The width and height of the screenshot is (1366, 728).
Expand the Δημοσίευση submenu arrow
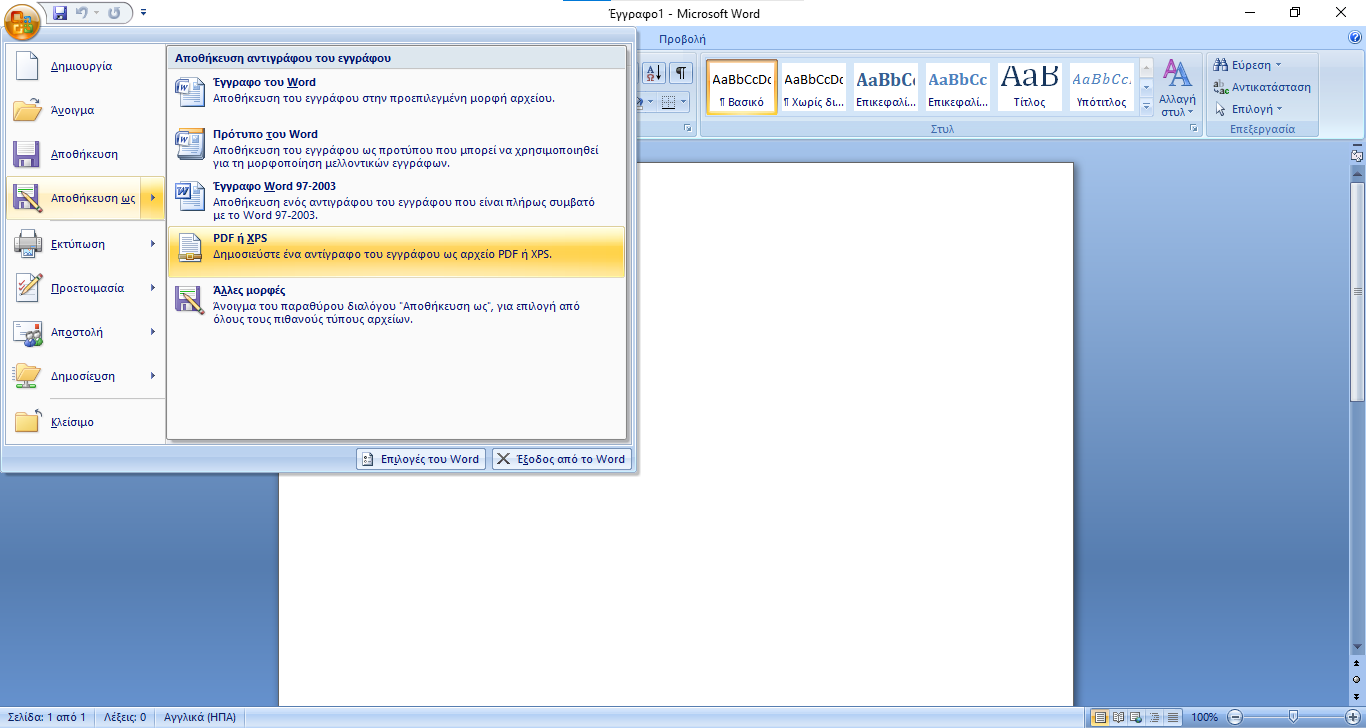pos(153,376)
